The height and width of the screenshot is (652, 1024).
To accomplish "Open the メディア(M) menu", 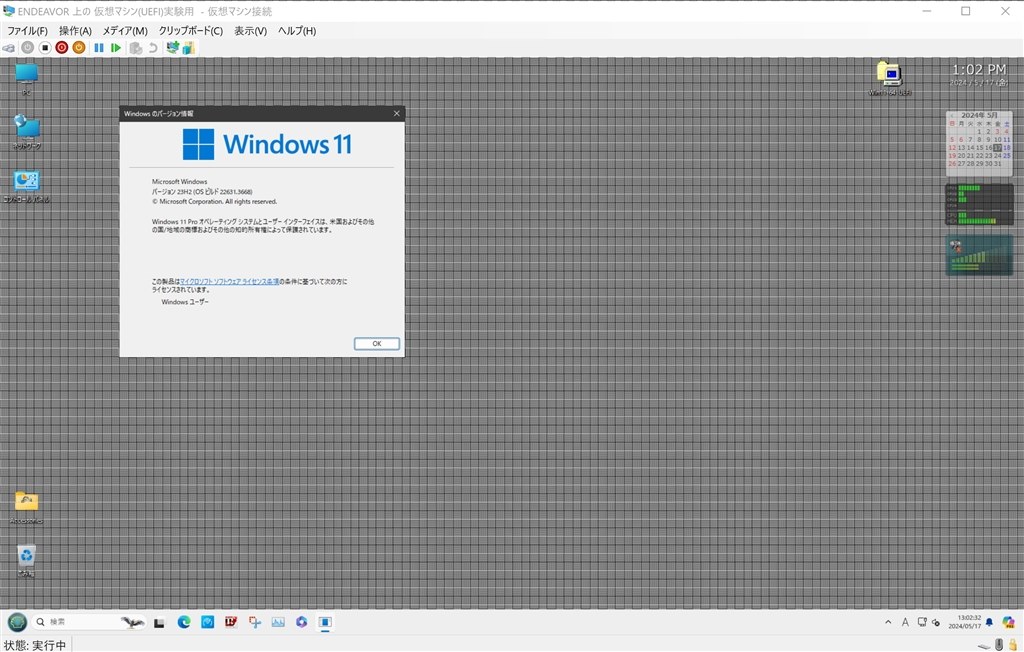I will tap(125, 31).
